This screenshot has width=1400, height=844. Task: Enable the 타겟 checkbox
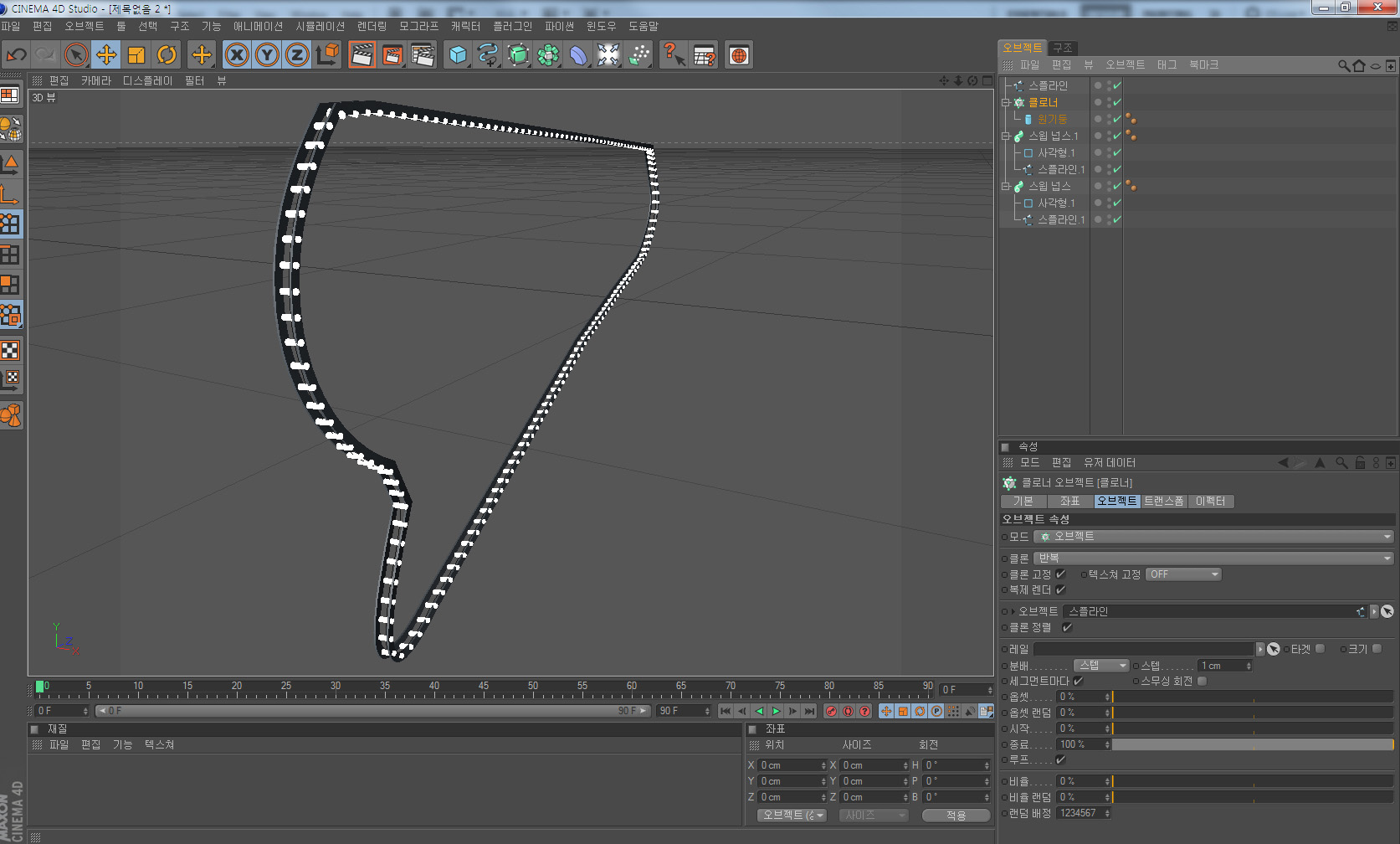(x=1320, y=648)
